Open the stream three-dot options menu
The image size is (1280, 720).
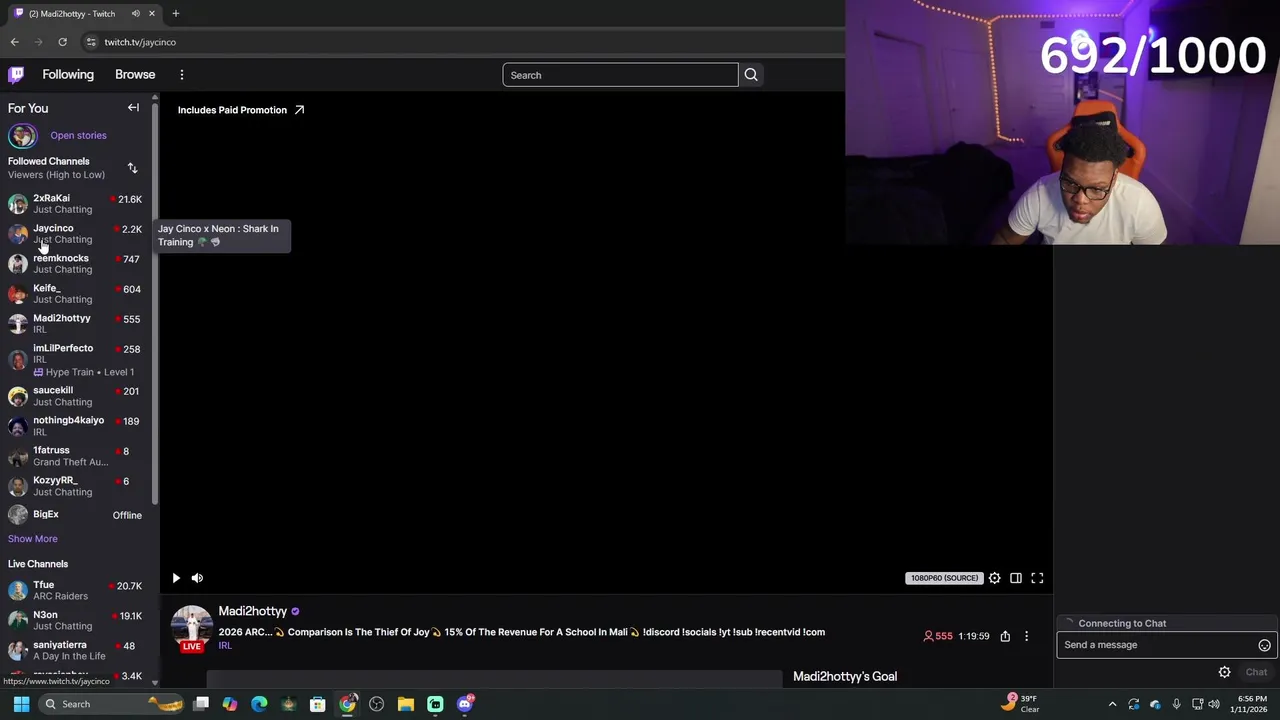point(1026,636)
